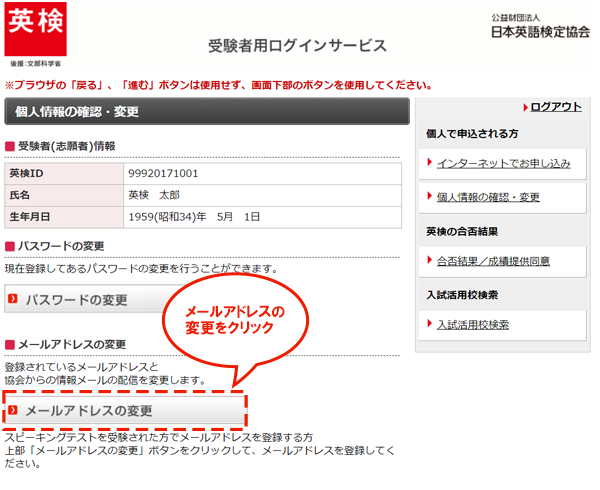The width and height of the screenshot is (600, 490).
Task: Click the red arrow icon on パスワードの変更 button
Action: coord(14,299)
